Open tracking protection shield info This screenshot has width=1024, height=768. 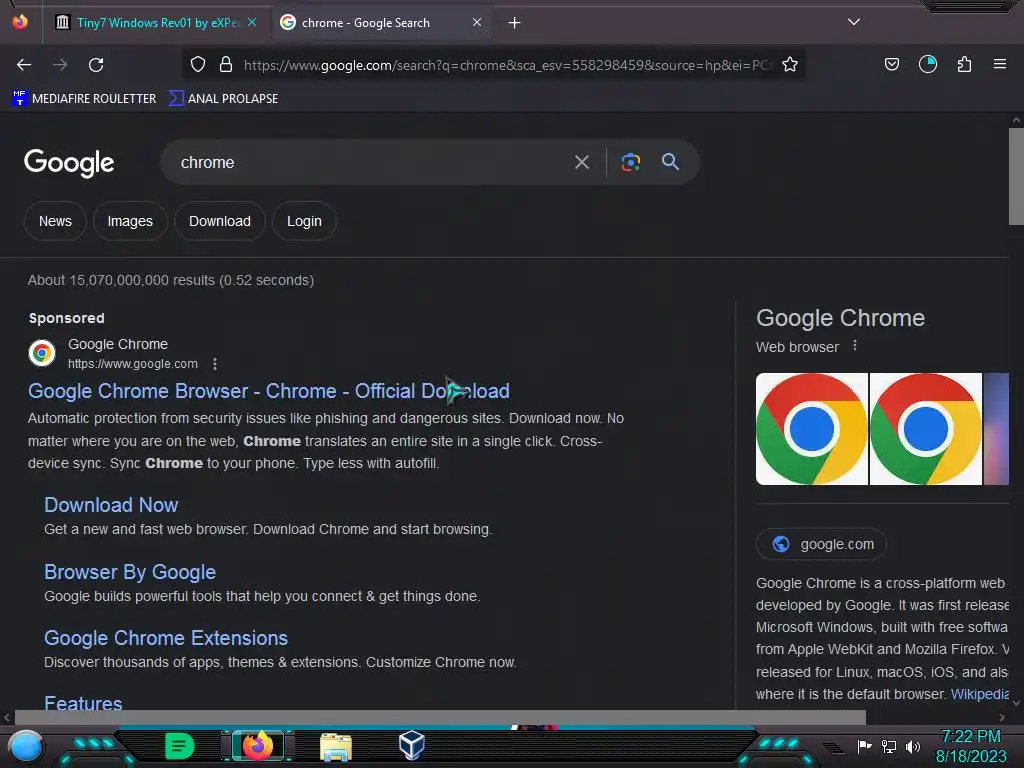[x=198, y=64]
